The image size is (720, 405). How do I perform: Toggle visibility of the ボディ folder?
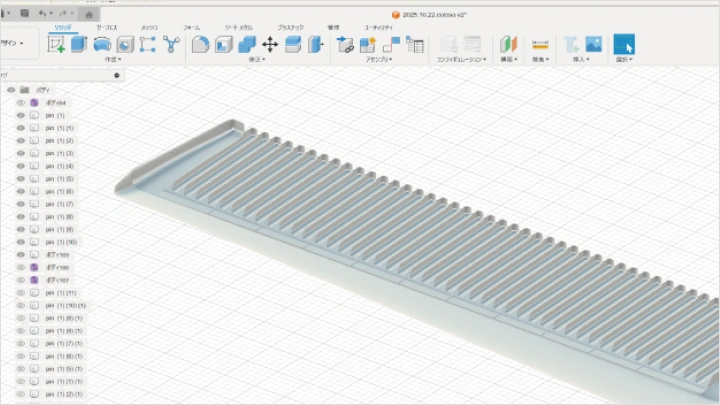(11, 90)
